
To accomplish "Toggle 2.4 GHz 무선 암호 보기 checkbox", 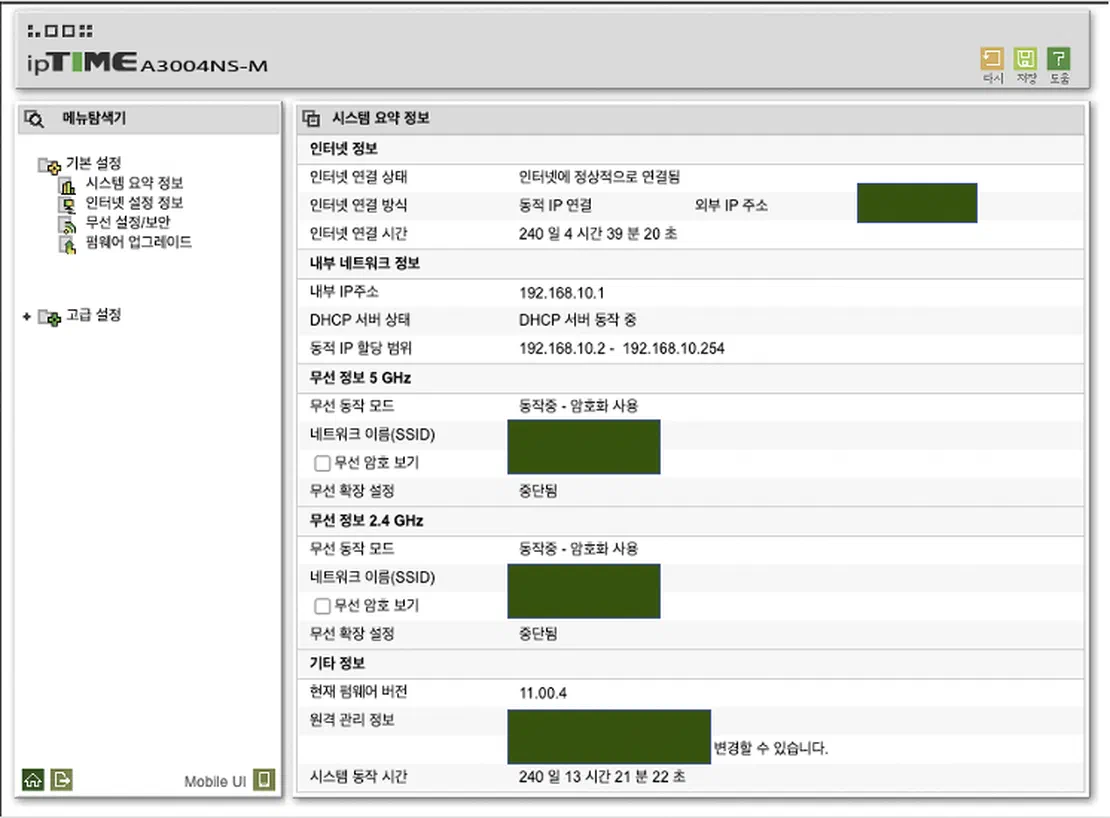I will point(322,606).
